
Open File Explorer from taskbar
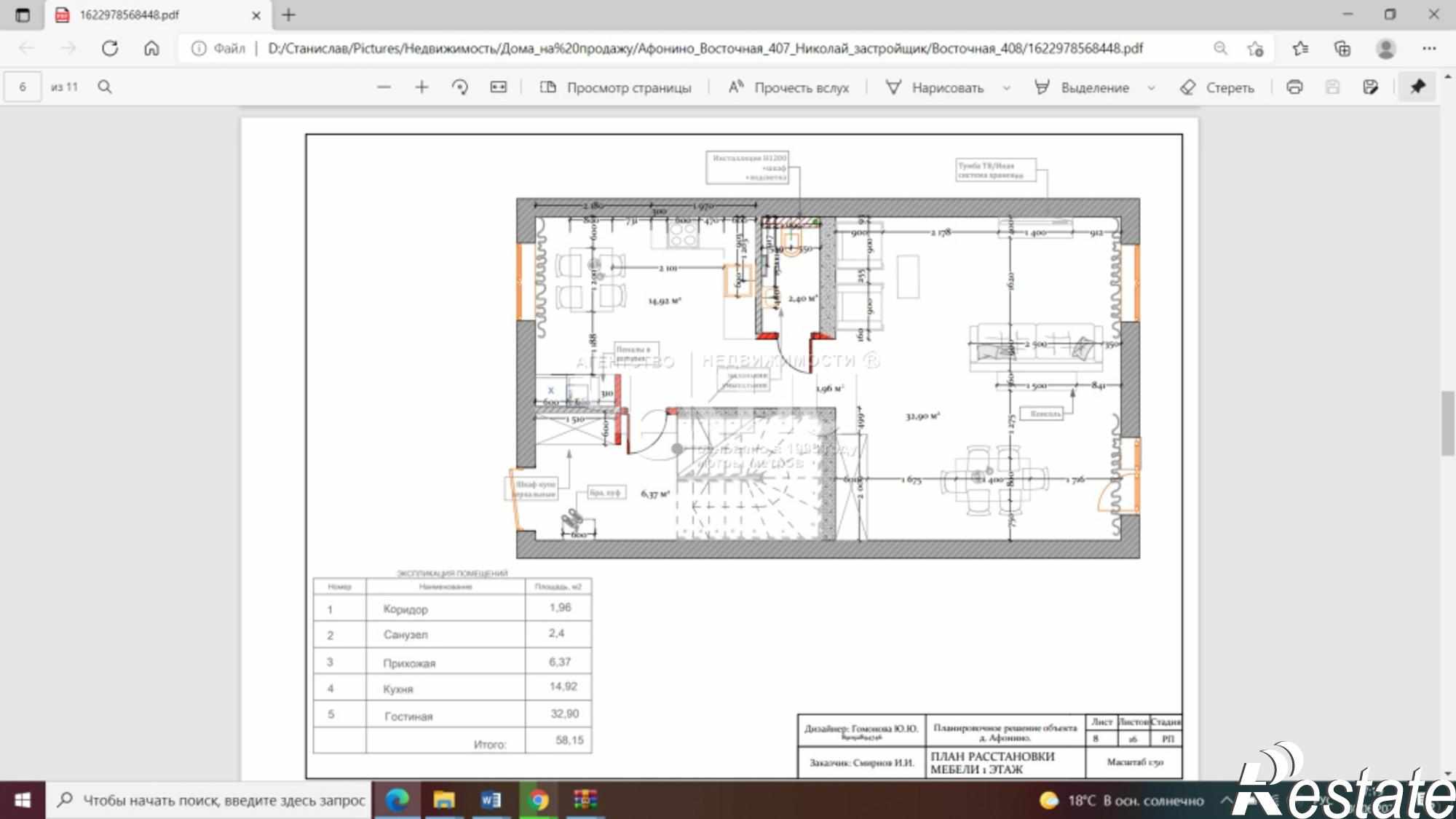point(443,800)
